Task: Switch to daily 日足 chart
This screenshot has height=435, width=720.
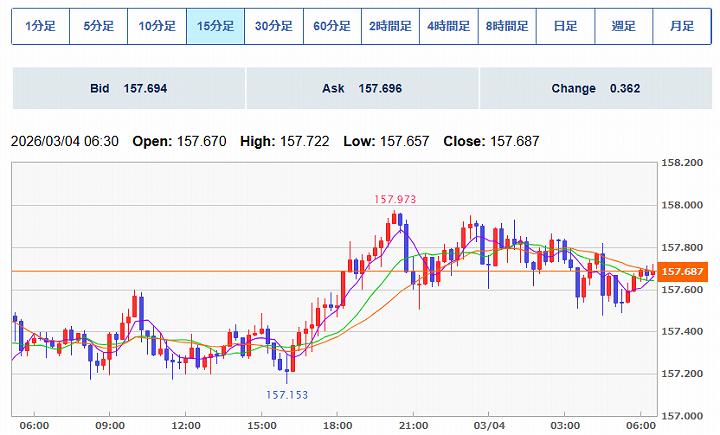Action: click(566, 26)
